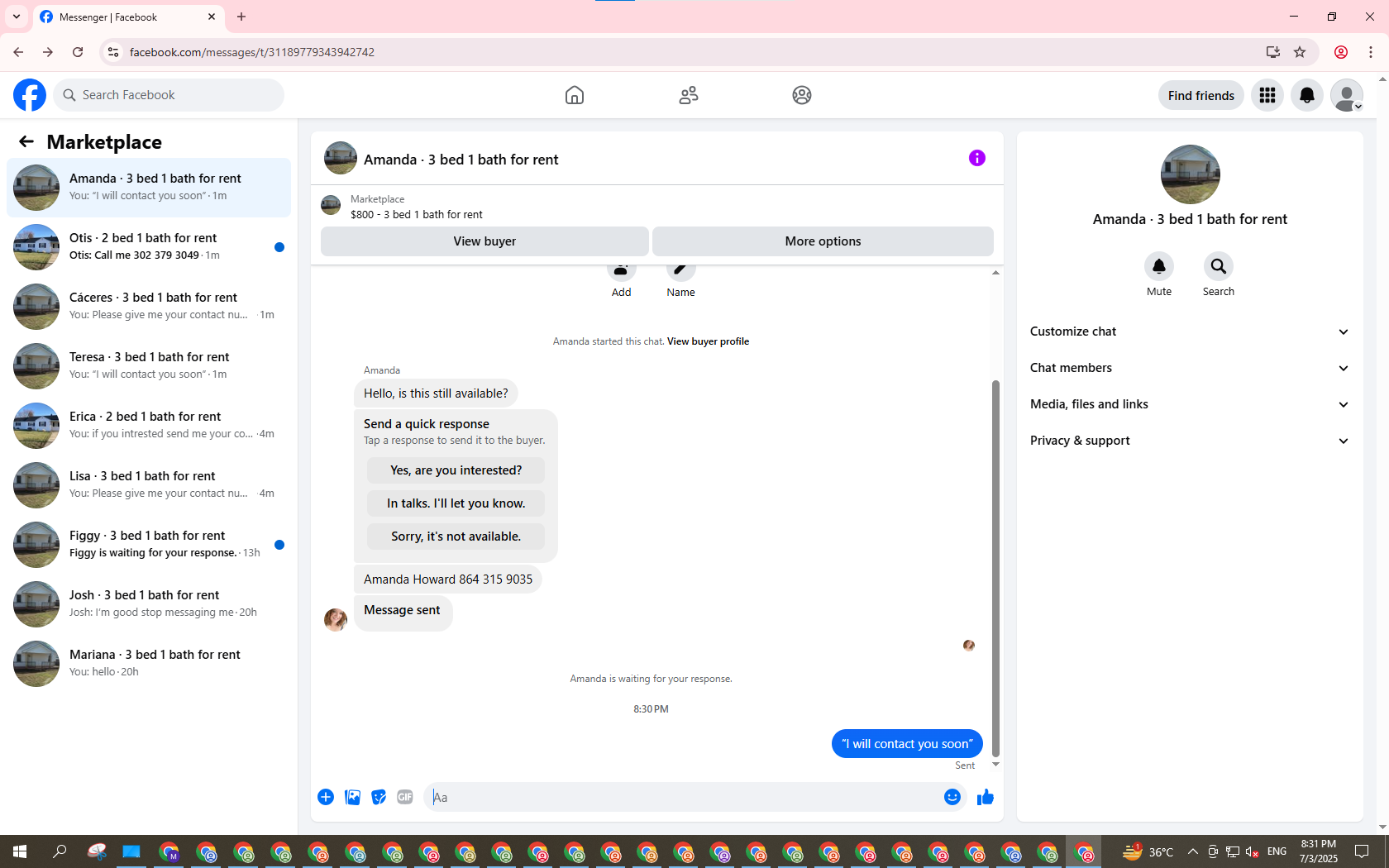Search within the Amanda conversation
Screen dimensions: 1389x868
[1219, 266]
